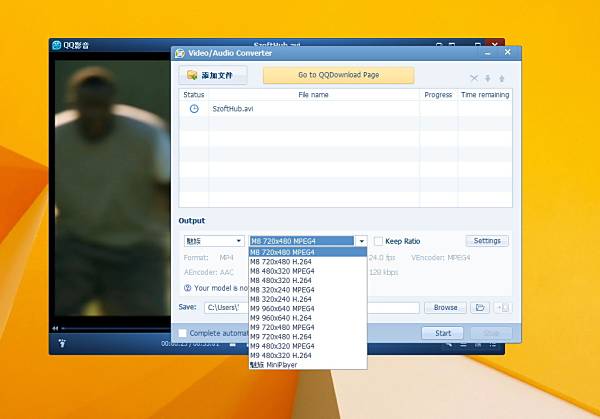Select M8 480x320 H.264 preset
This screenshot has height=419, width=600.
click(x=308, y=280)
